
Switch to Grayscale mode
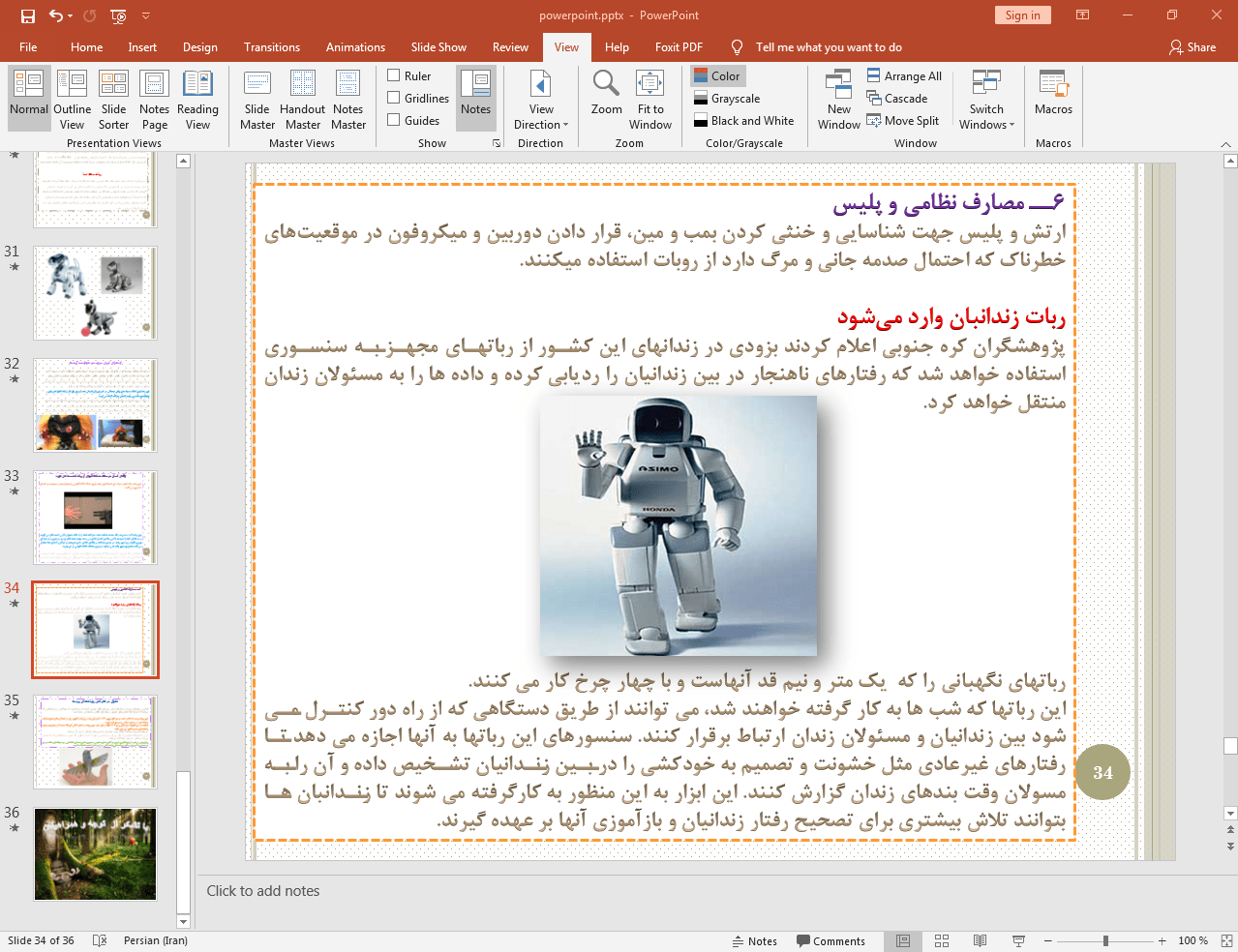coord(728,99)
